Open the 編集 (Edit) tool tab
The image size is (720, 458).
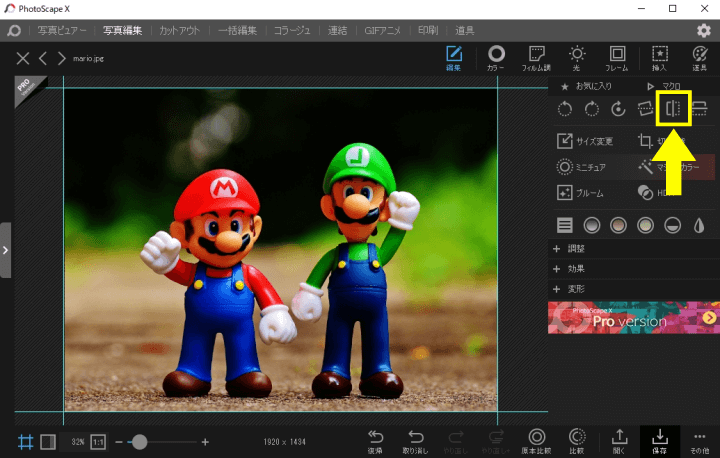tap(454, 58)
